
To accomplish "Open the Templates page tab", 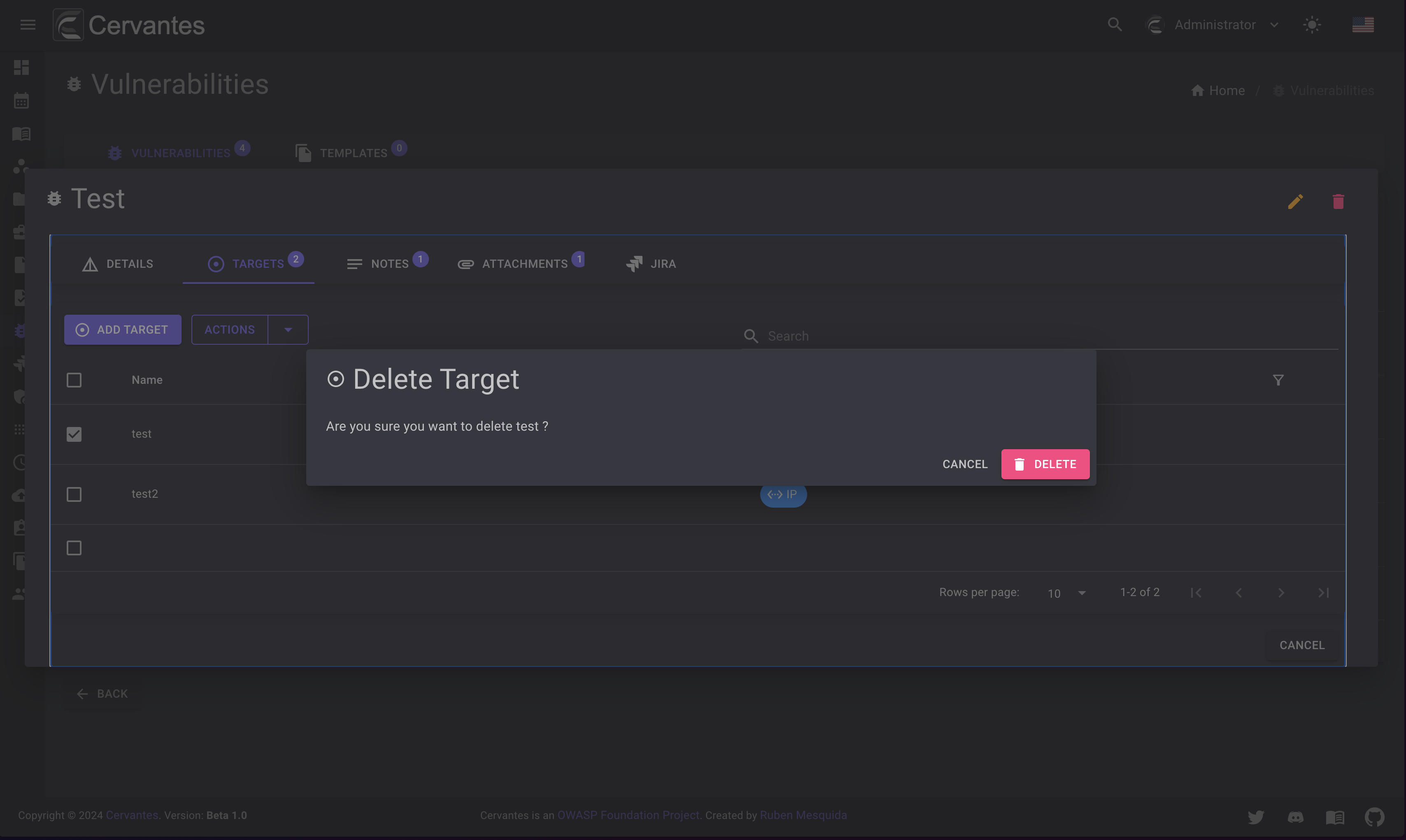I will pos(351,153).
